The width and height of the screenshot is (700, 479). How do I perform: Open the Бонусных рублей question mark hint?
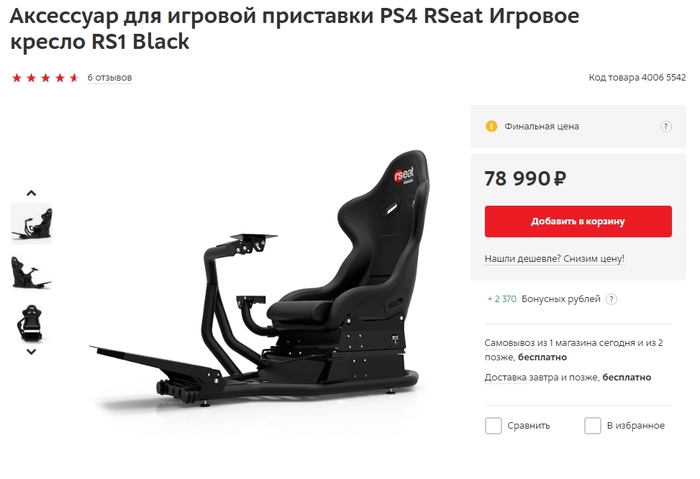pyautogui.click(x=611, y=299)
